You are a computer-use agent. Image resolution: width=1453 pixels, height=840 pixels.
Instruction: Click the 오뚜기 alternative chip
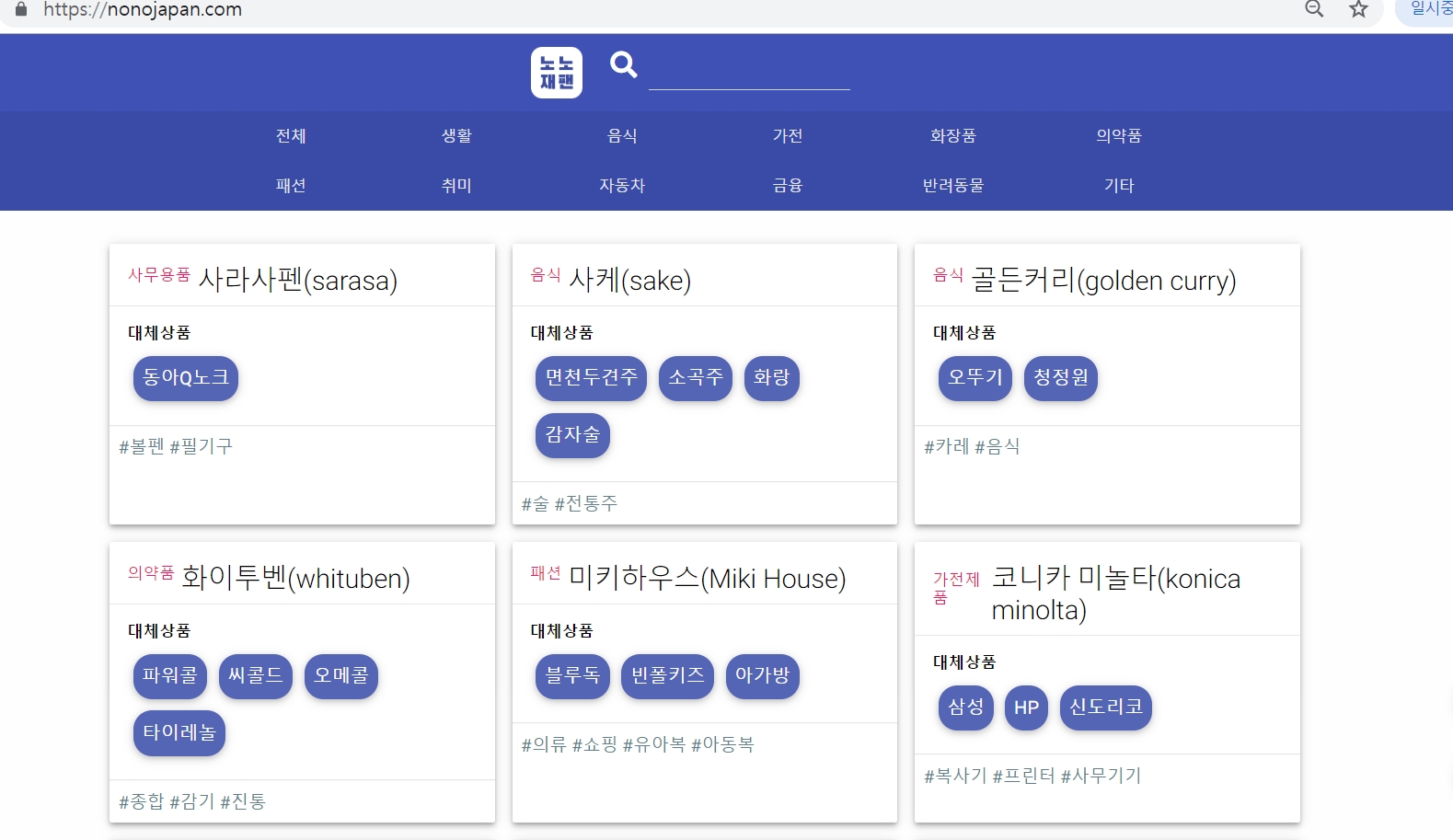click(975, 378)
